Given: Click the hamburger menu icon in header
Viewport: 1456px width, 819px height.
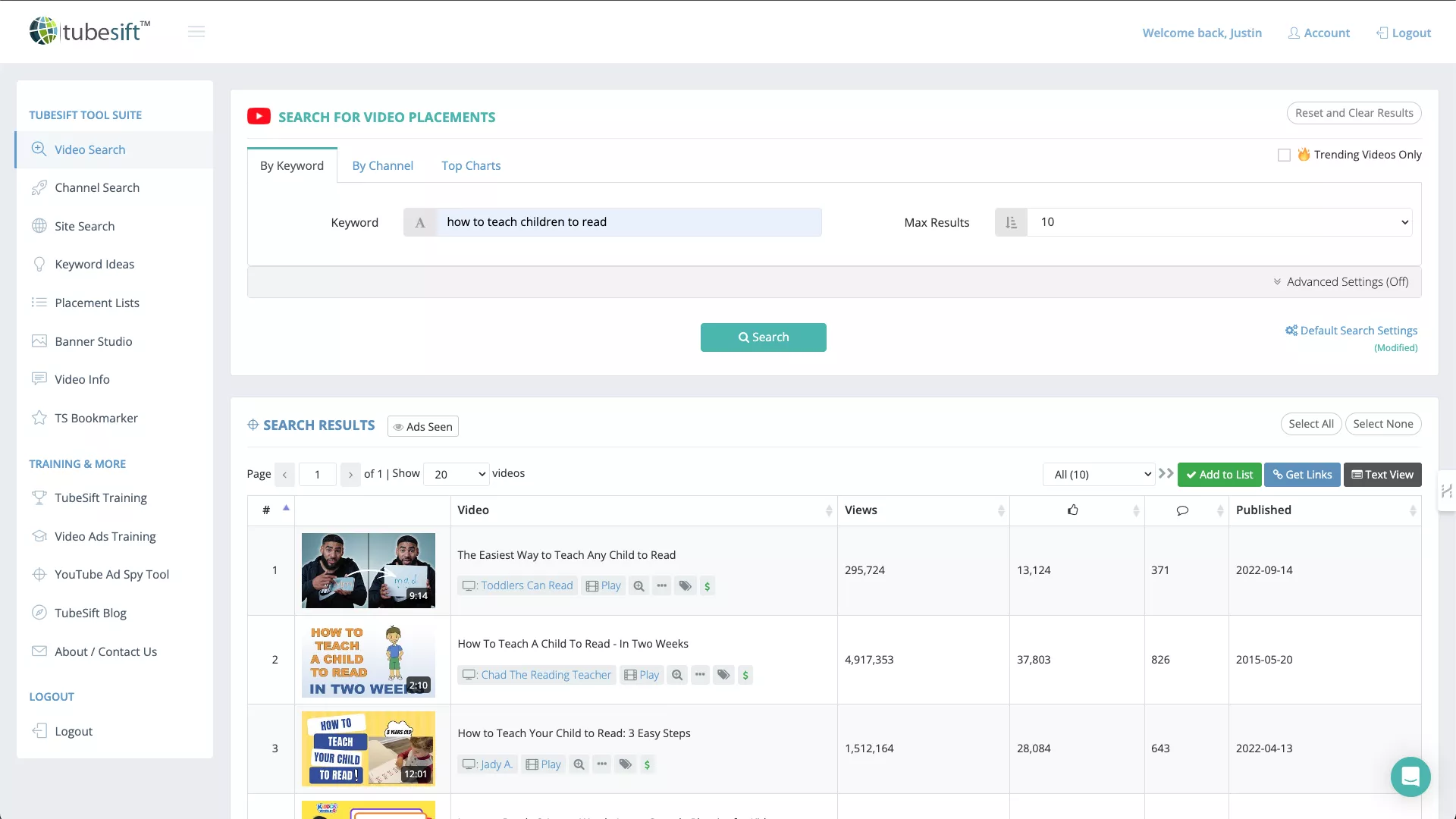Looking at the screenshot, I should (x=196, y=32).
